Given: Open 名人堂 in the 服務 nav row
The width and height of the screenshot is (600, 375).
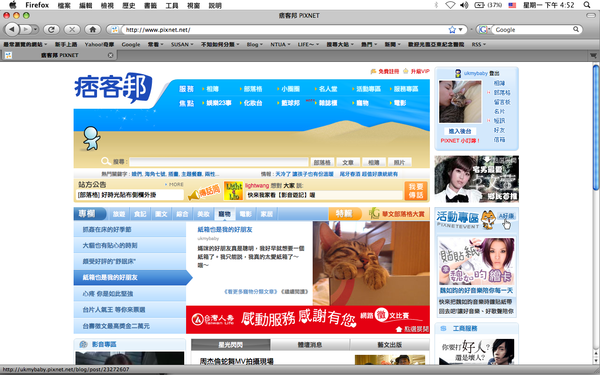Looking at the screenshot, I should click(328, 89).
